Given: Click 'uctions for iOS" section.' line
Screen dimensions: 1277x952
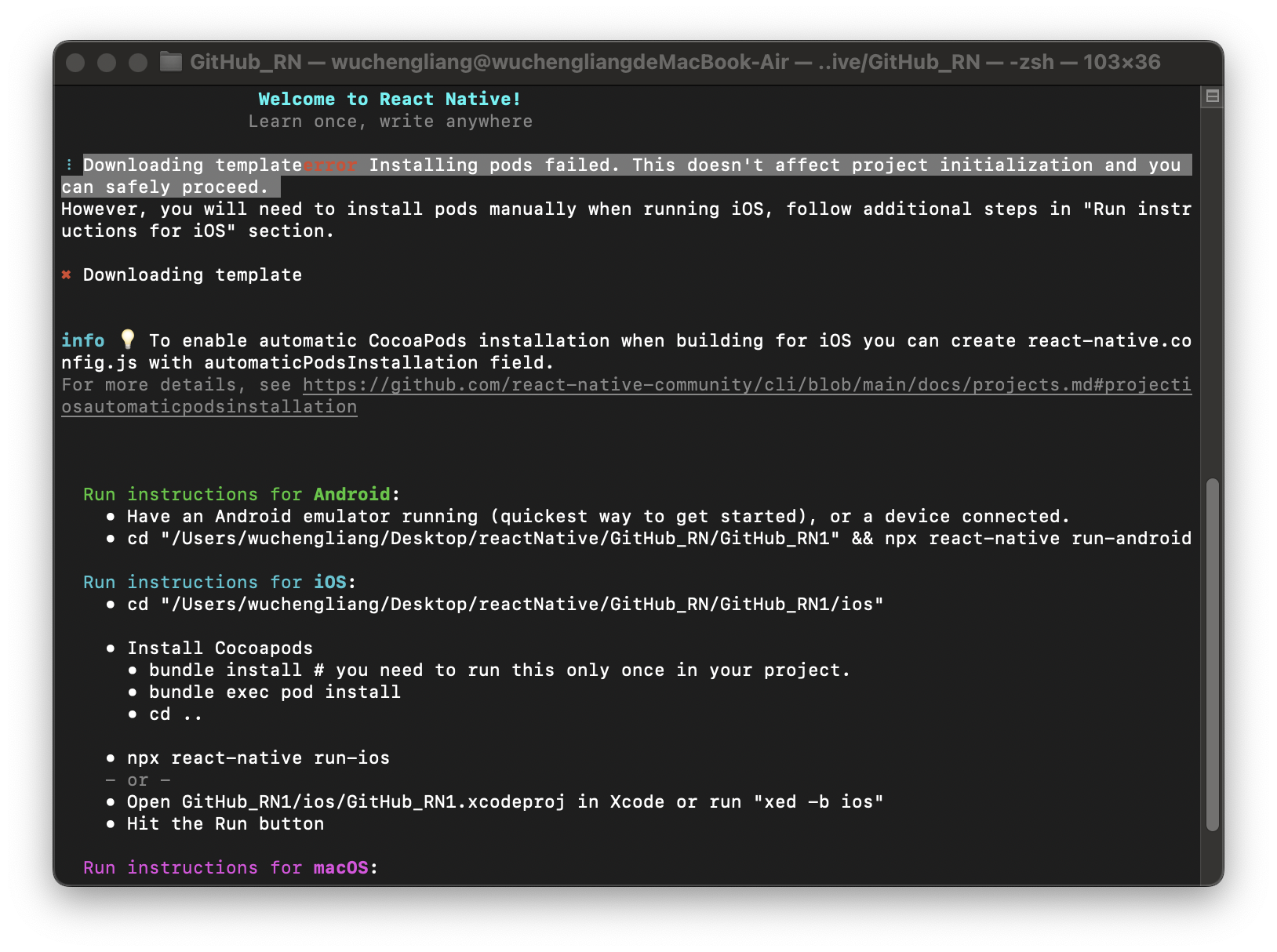Looking at the screenshot, I should pyautogui.click(x=198, y=231).
